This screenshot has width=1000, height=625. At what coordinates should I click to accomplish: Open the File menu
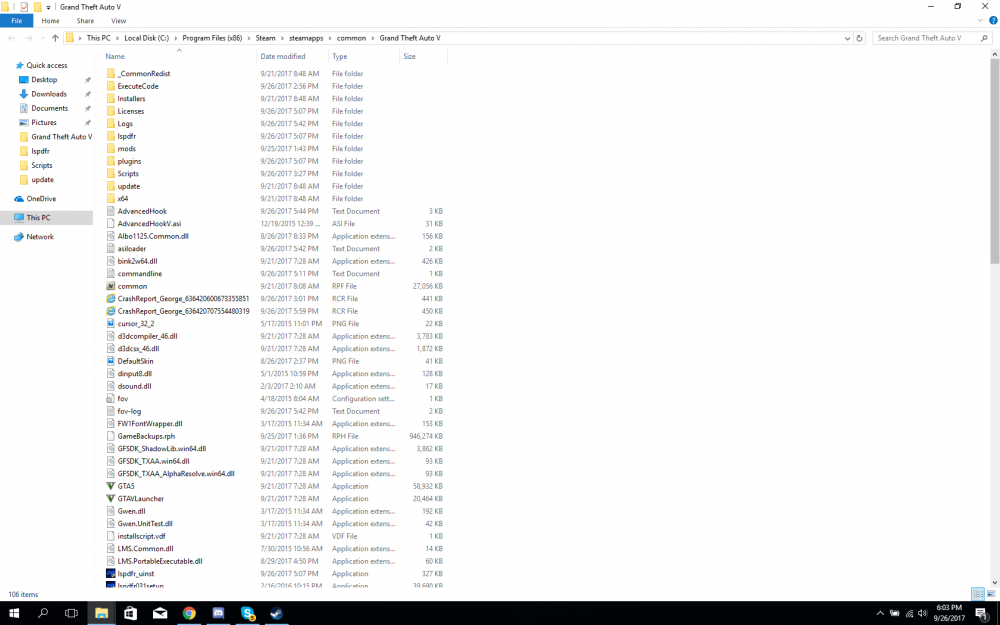[17, 20]
